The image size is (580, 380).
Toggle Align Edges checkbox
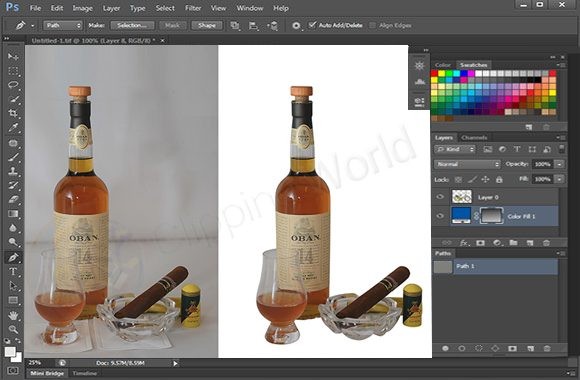(372, 25)
